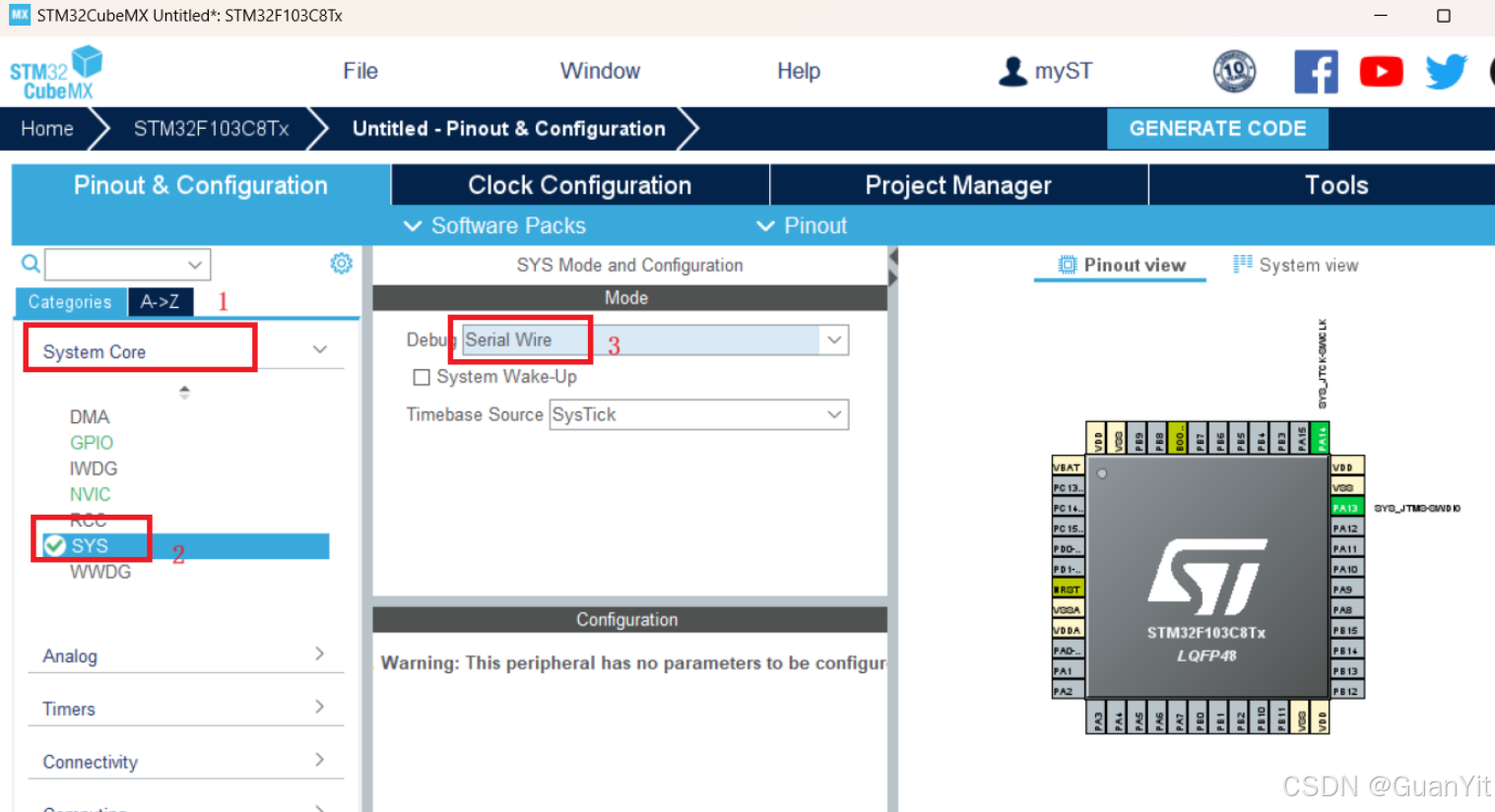
Task: Expand the Connectivity category
Action: click(x=320, y=760)
